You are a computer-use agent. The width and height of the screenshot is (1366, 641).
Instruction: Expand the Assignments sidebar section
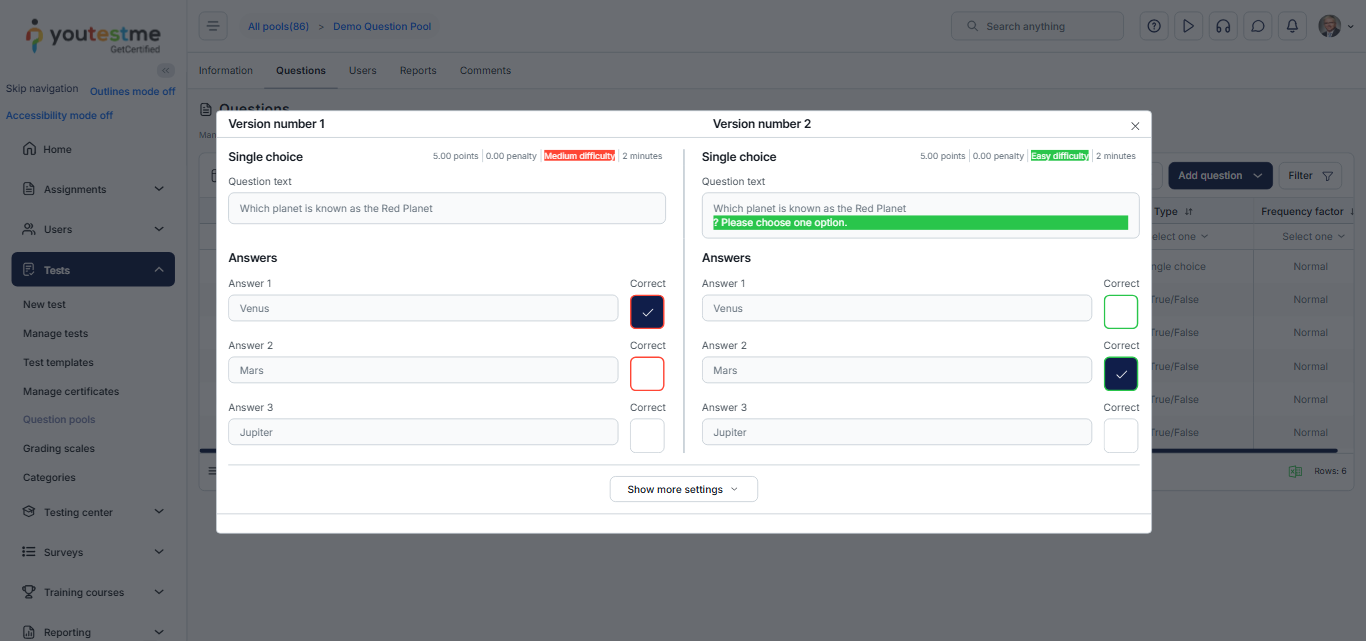click(159, 189)
